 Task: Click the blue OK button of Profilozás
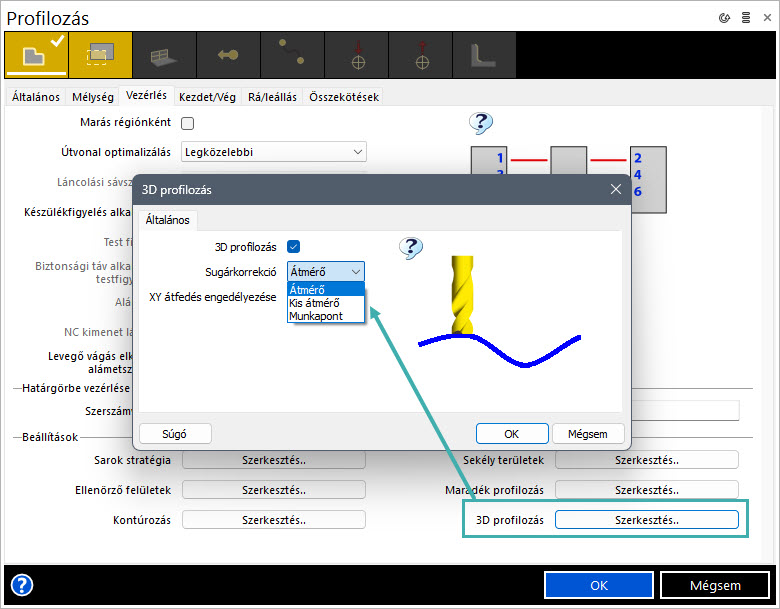coord(599,585)
